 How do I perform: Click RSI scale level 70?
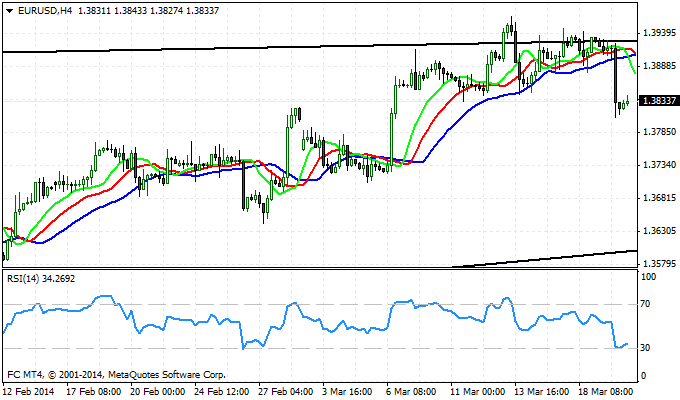point(646,304)
